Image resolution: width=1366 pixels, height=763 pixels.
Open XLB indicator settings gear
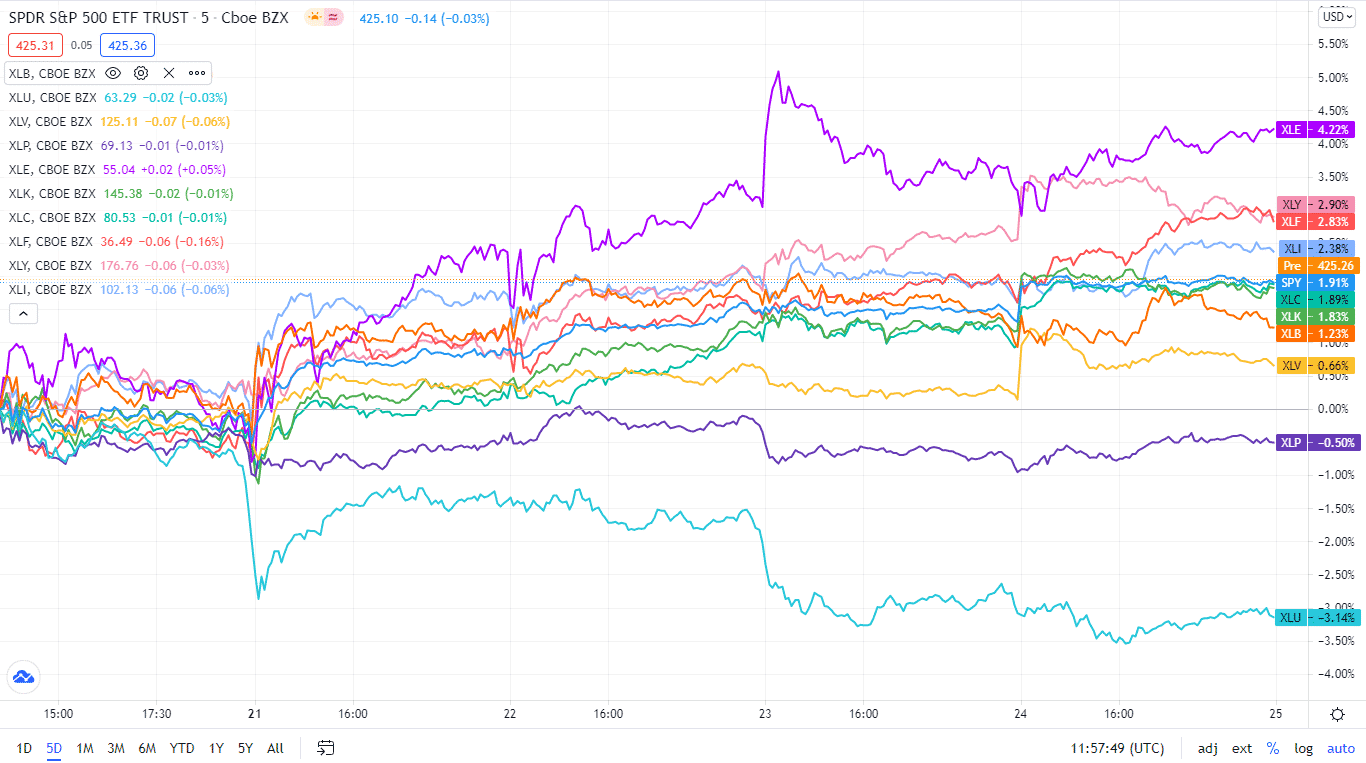pos(141,73)
